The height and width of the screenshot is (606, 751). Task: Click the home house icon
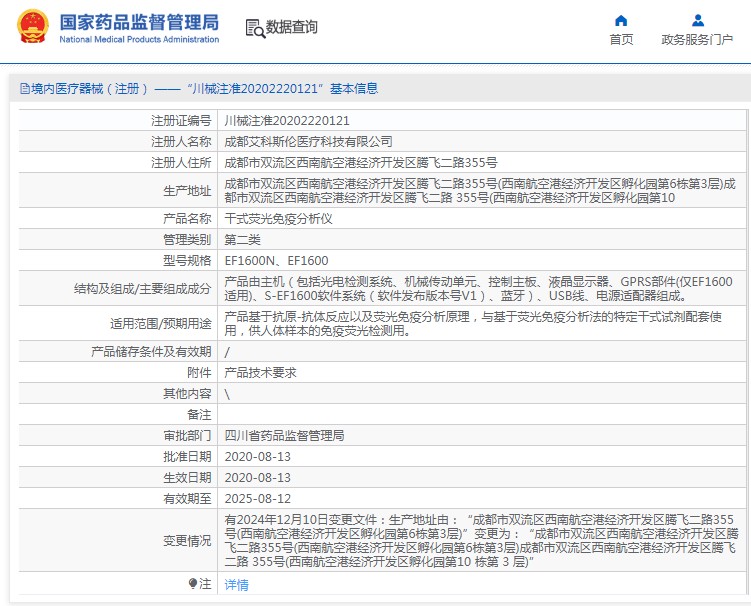621,20
